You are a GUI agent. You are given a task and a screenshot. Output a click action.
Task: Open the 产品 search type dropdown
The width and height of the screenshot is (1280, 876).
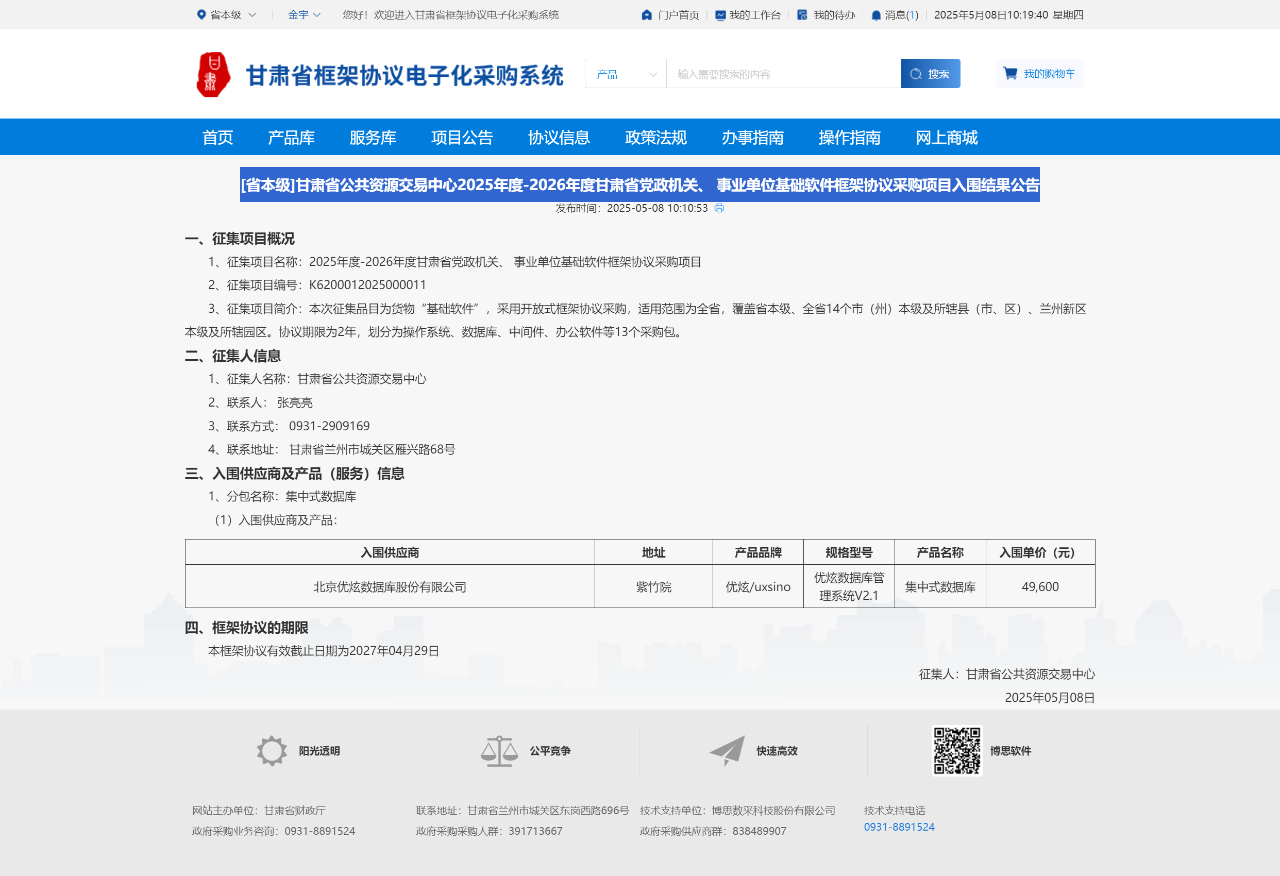pos(625,74)
